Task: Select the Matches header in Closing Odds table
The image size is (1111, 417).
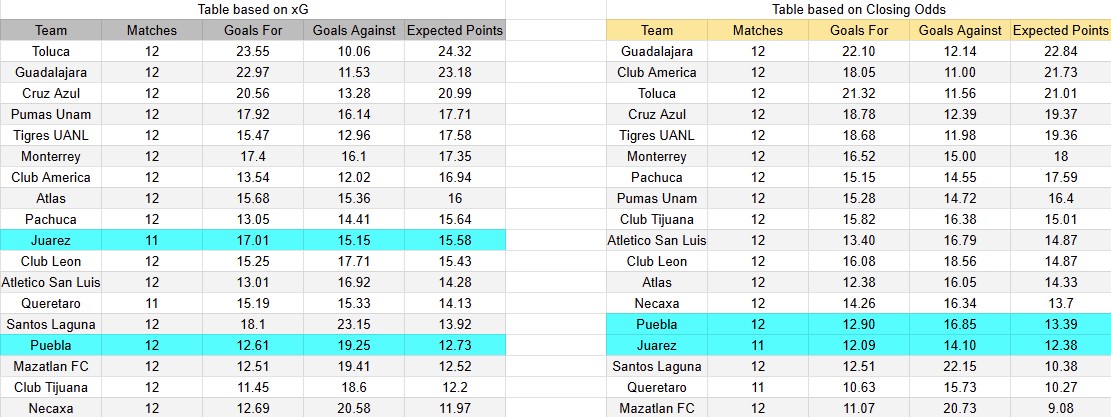Action: pos(758,30)
